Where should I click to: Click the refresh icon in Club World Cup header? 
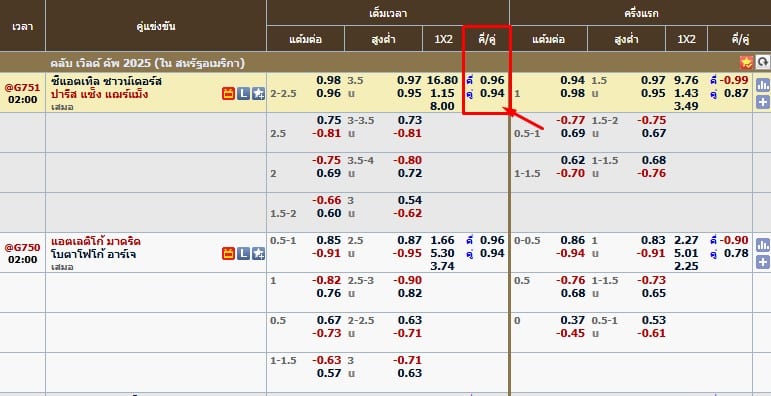pos(763,62)
